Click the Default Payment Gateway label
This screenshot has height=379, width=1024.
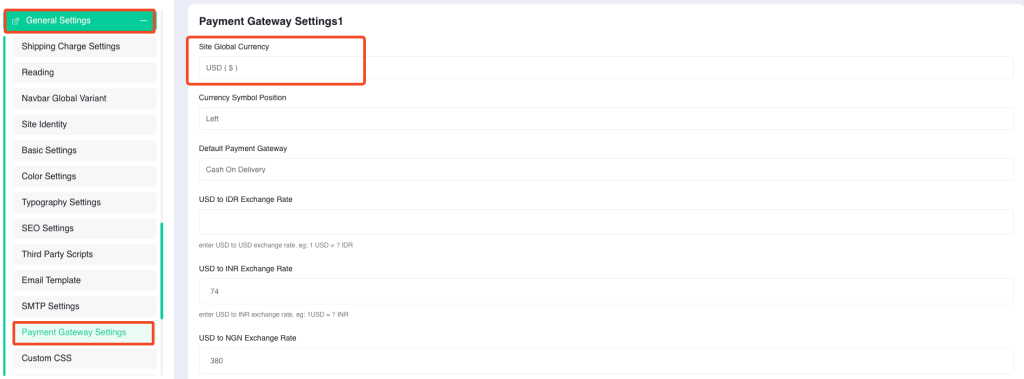(243, 148)
